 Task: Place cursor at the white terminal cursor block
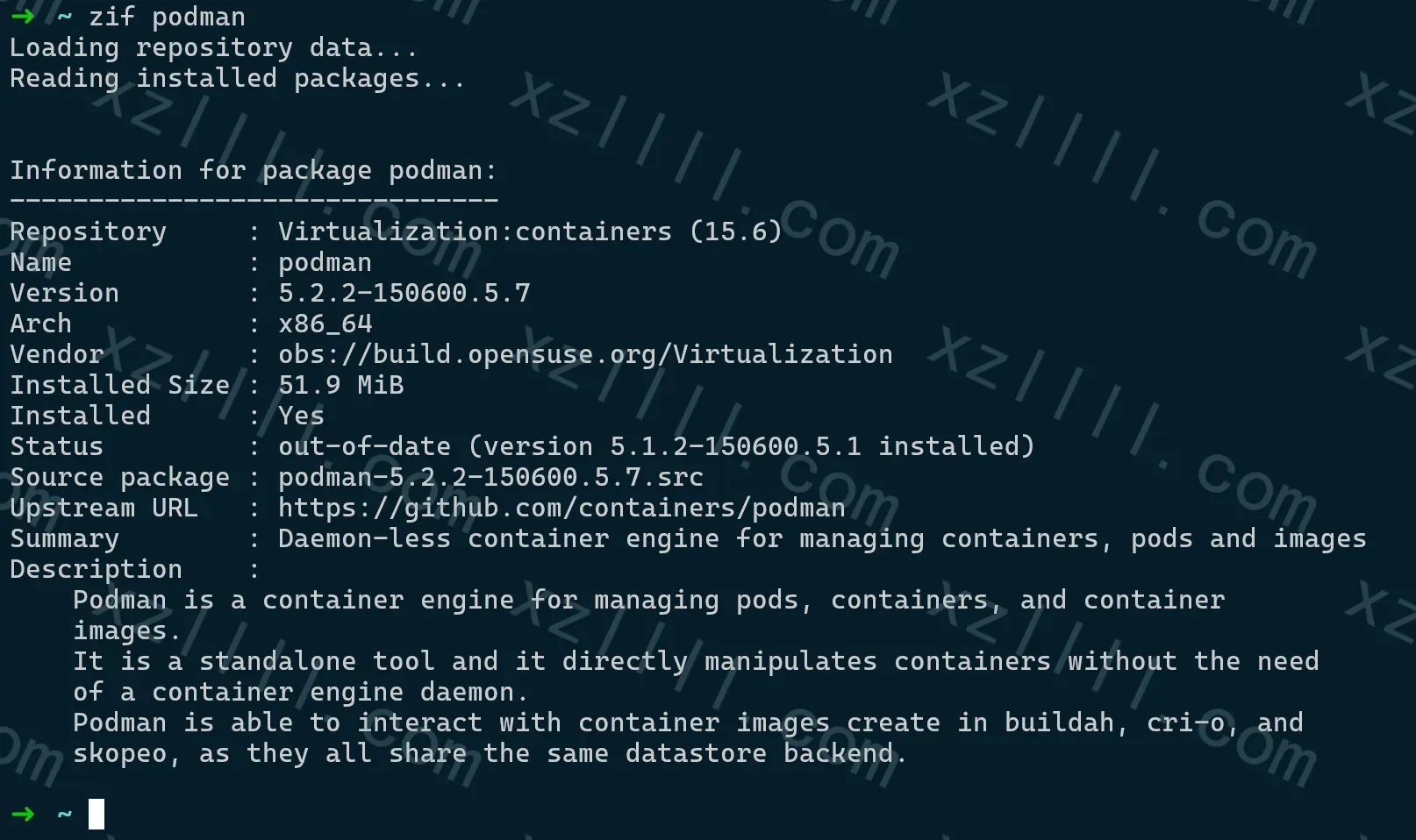[97, 815]
